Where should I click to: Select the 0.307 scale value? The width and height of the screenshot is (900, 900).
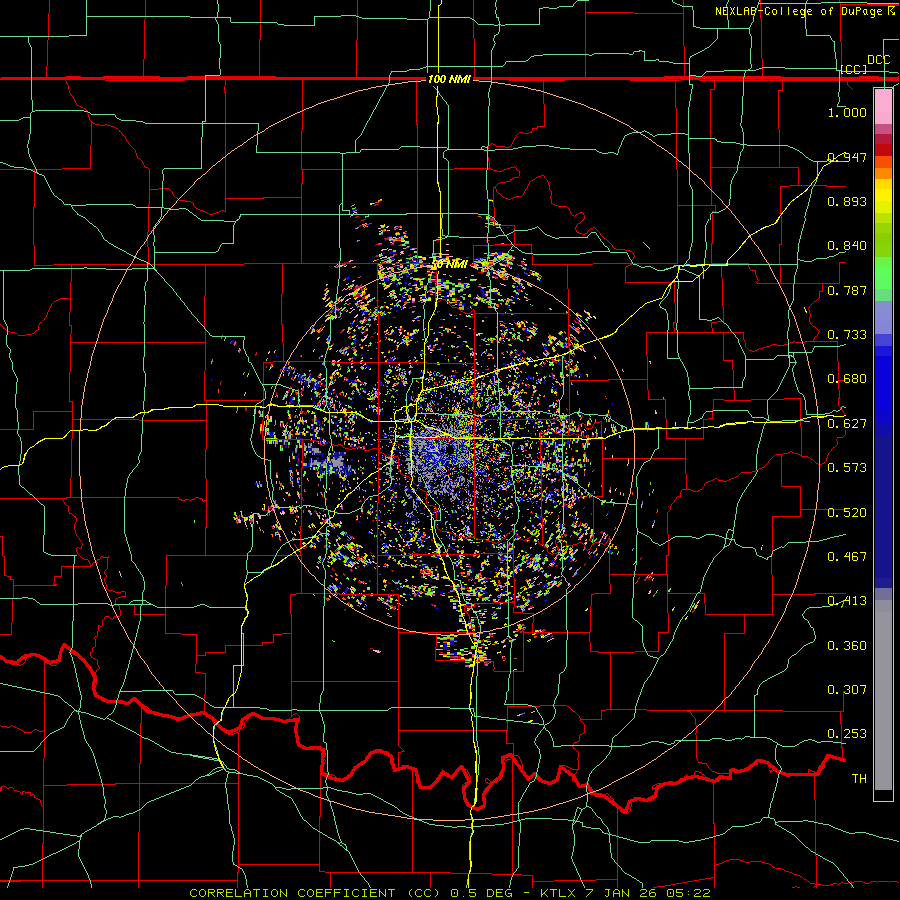pyautogui.click(x=847, y=689)
